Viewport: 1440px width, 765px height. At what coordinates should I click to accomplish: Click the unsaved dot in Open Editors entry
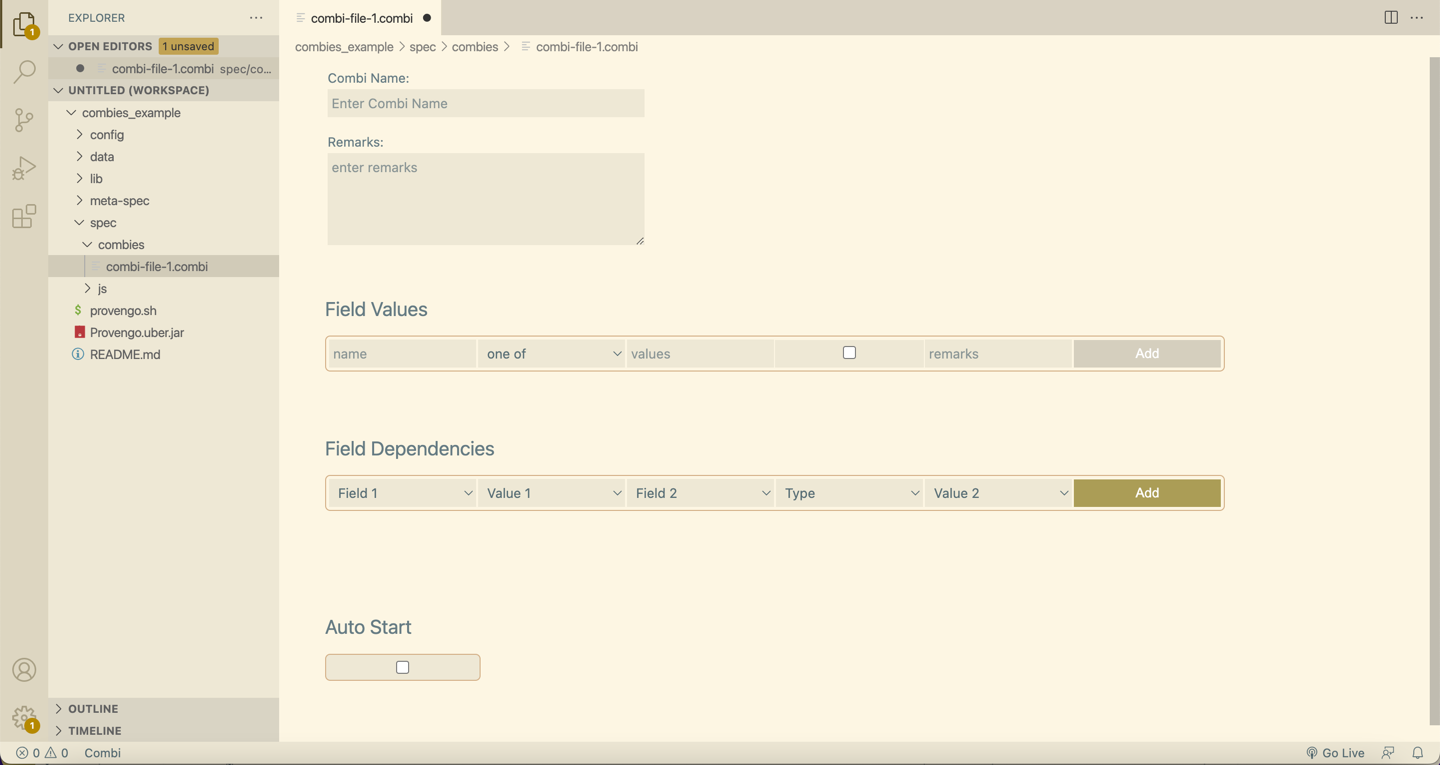[x=80, y=69]
